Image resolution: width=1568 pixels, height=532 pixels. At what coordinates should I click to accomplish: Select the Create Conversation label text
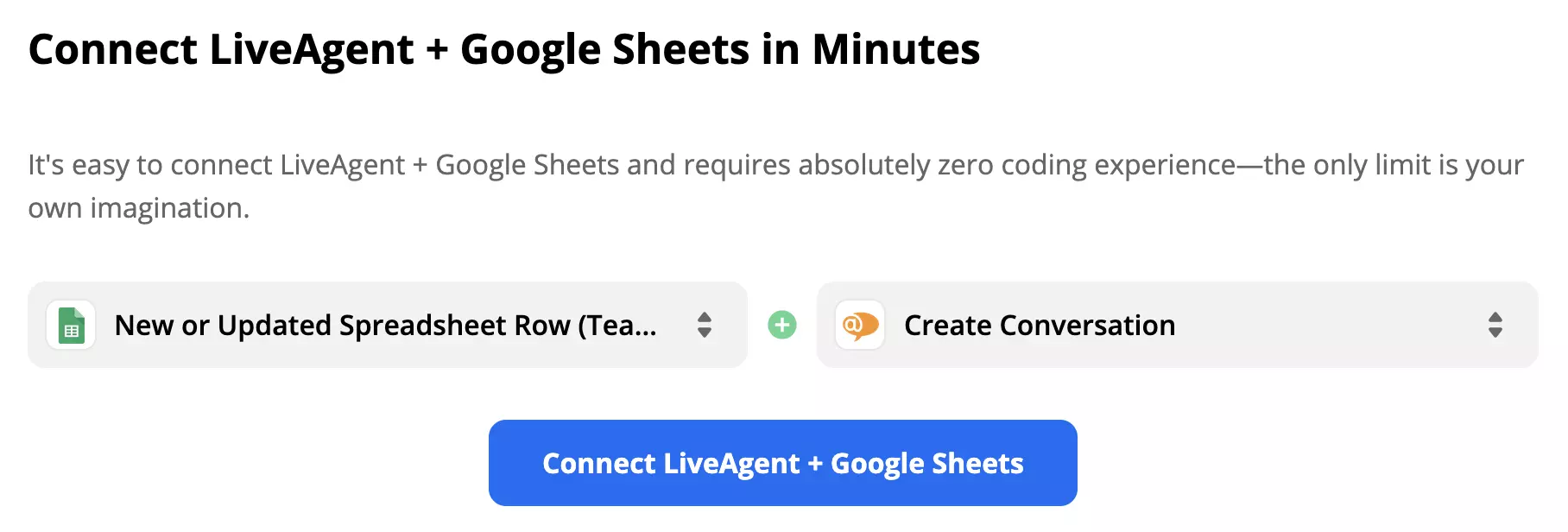pyautogui.click(x=1039, y=326)
